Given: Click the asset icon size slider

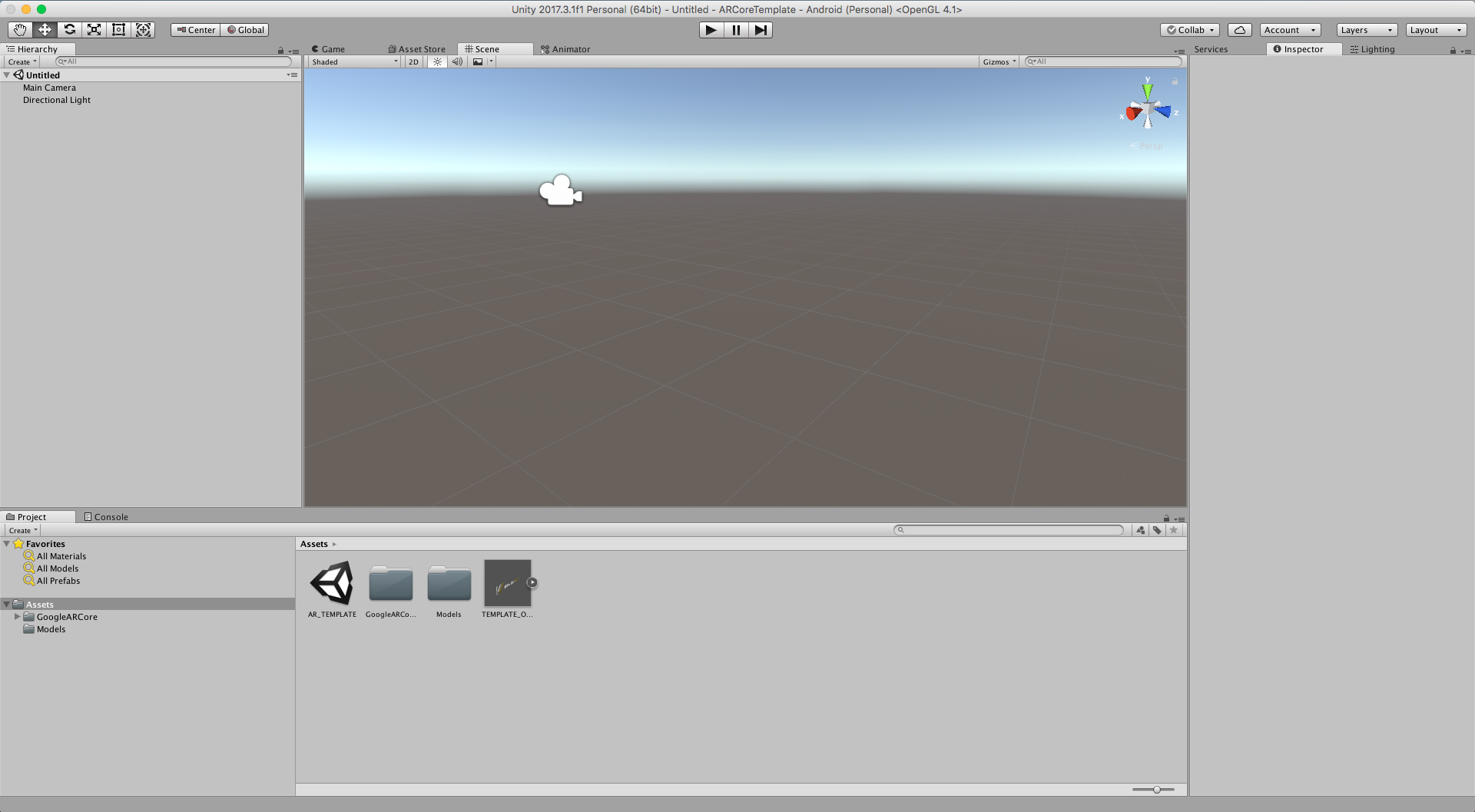Looking at the screenshot, I should pyautogui.click(x=1156, y=790).
